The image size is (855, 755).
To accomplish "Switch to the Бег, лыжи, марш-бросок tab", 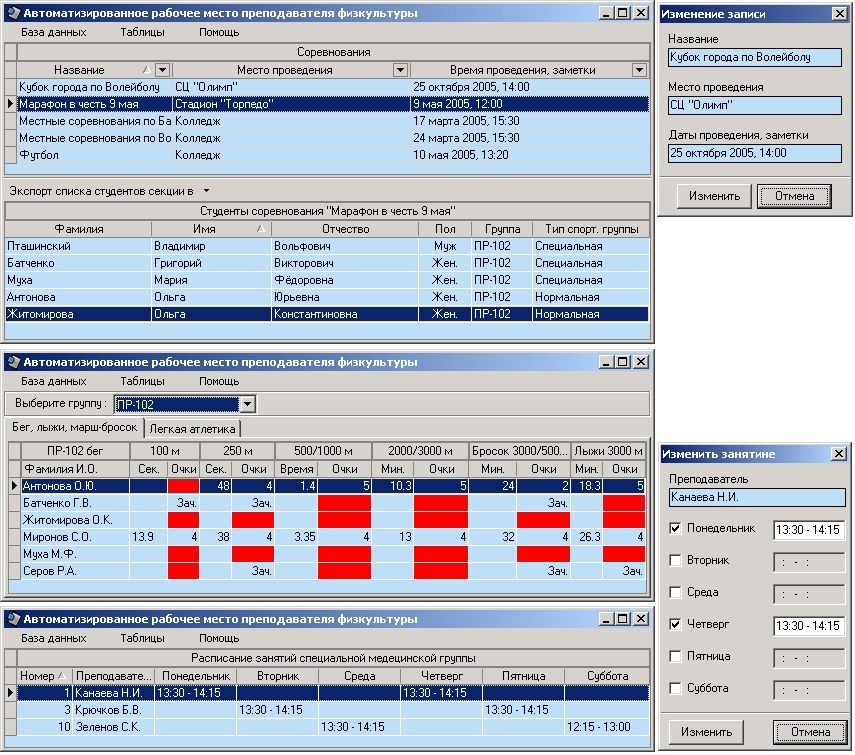I will point(74,427).
